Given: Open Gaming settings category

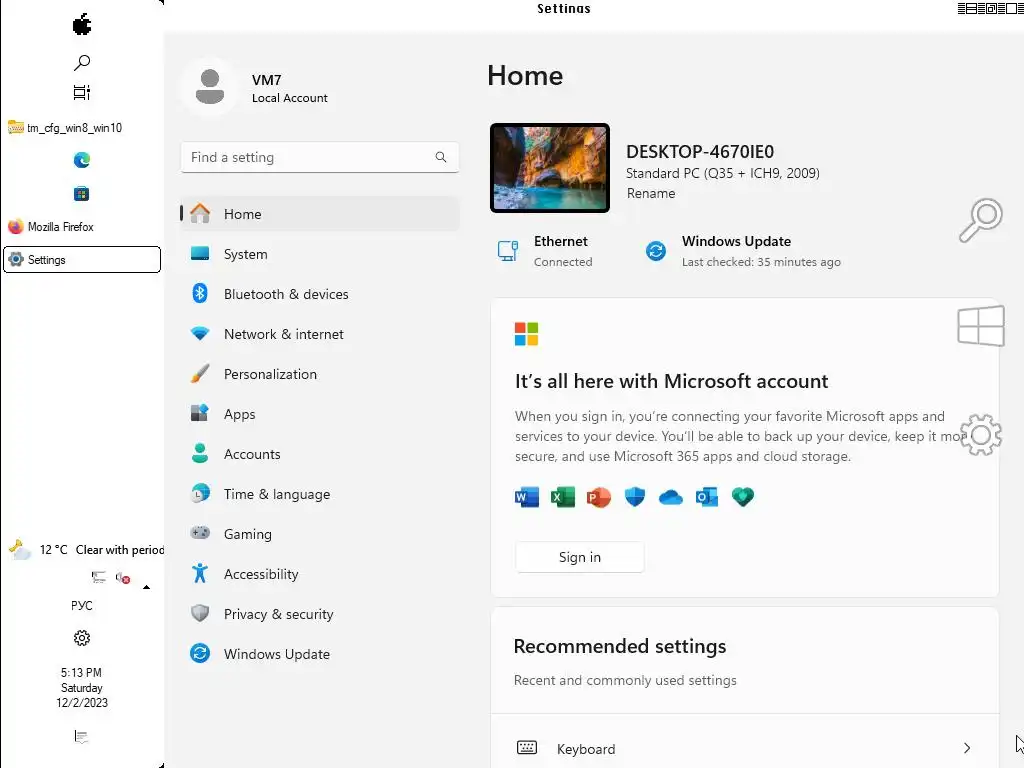Looking at the screenshot, I should (x=319, y=534).
